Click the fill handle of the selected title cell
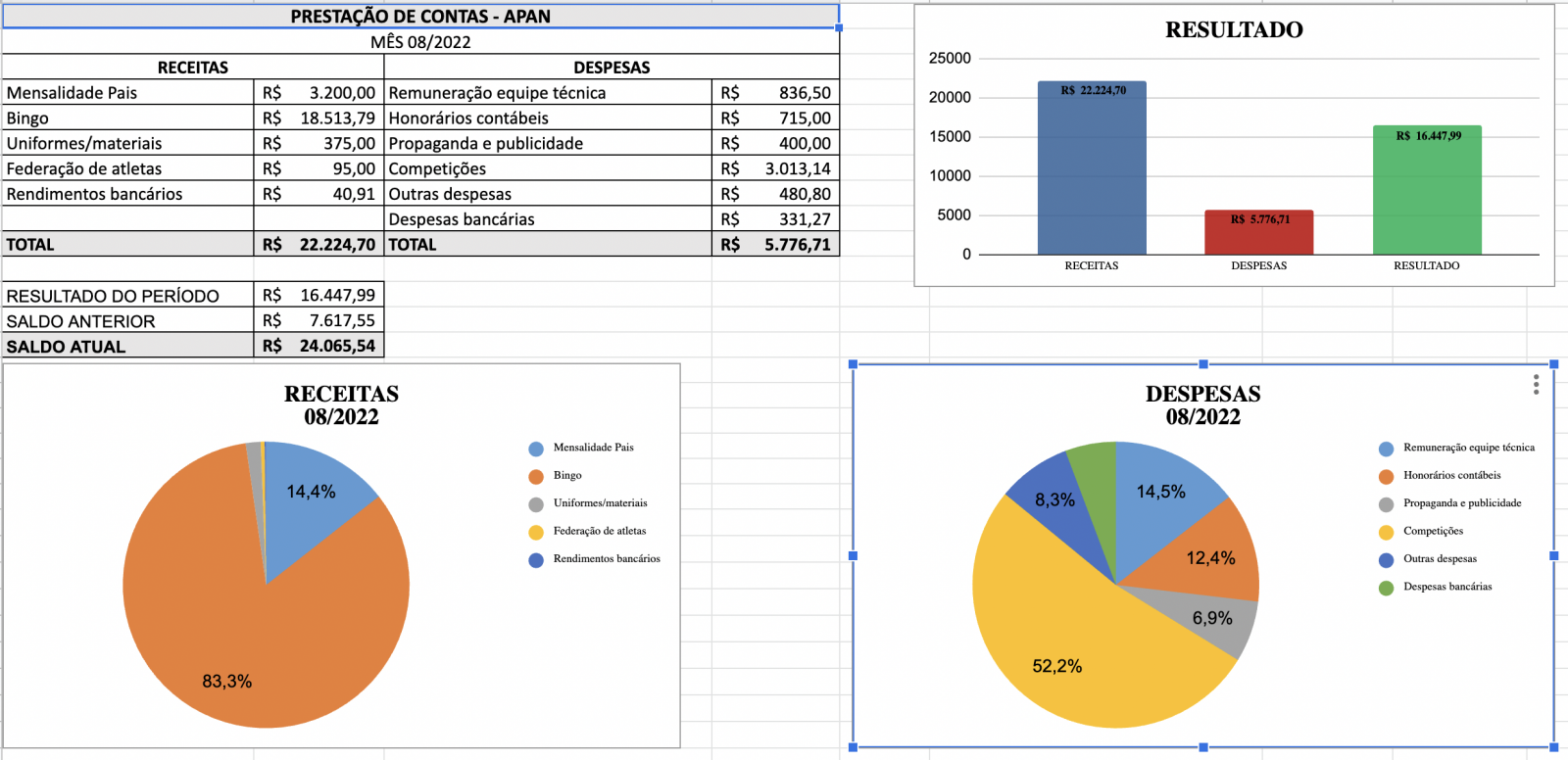This screenshot has height=760, width=1568. 839,27
